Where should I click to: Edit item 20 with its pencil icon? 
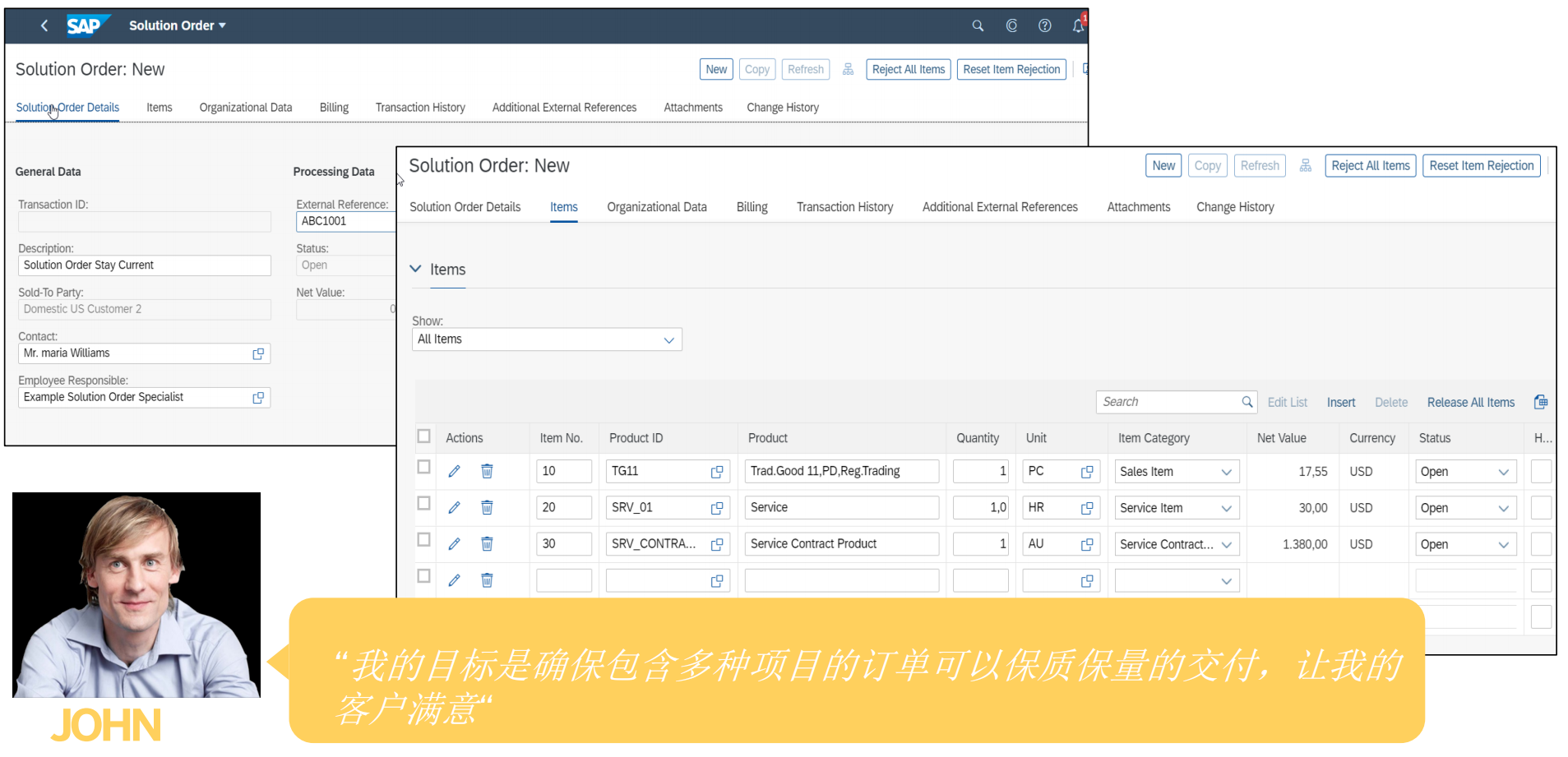tap(454, 507)
